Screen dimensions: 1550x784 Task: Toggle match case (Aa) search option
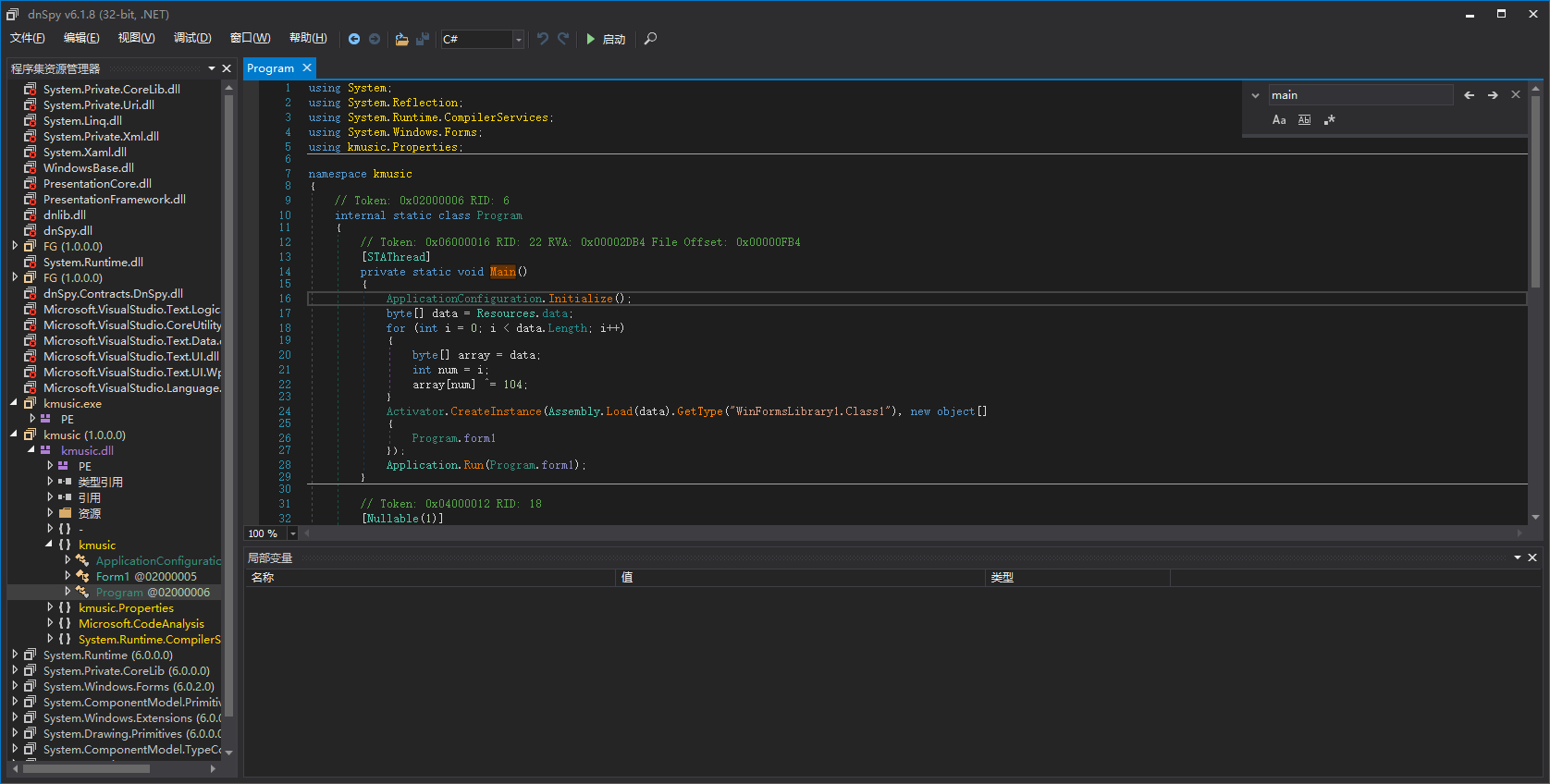pyautogui.click(x=1279, y=120)
